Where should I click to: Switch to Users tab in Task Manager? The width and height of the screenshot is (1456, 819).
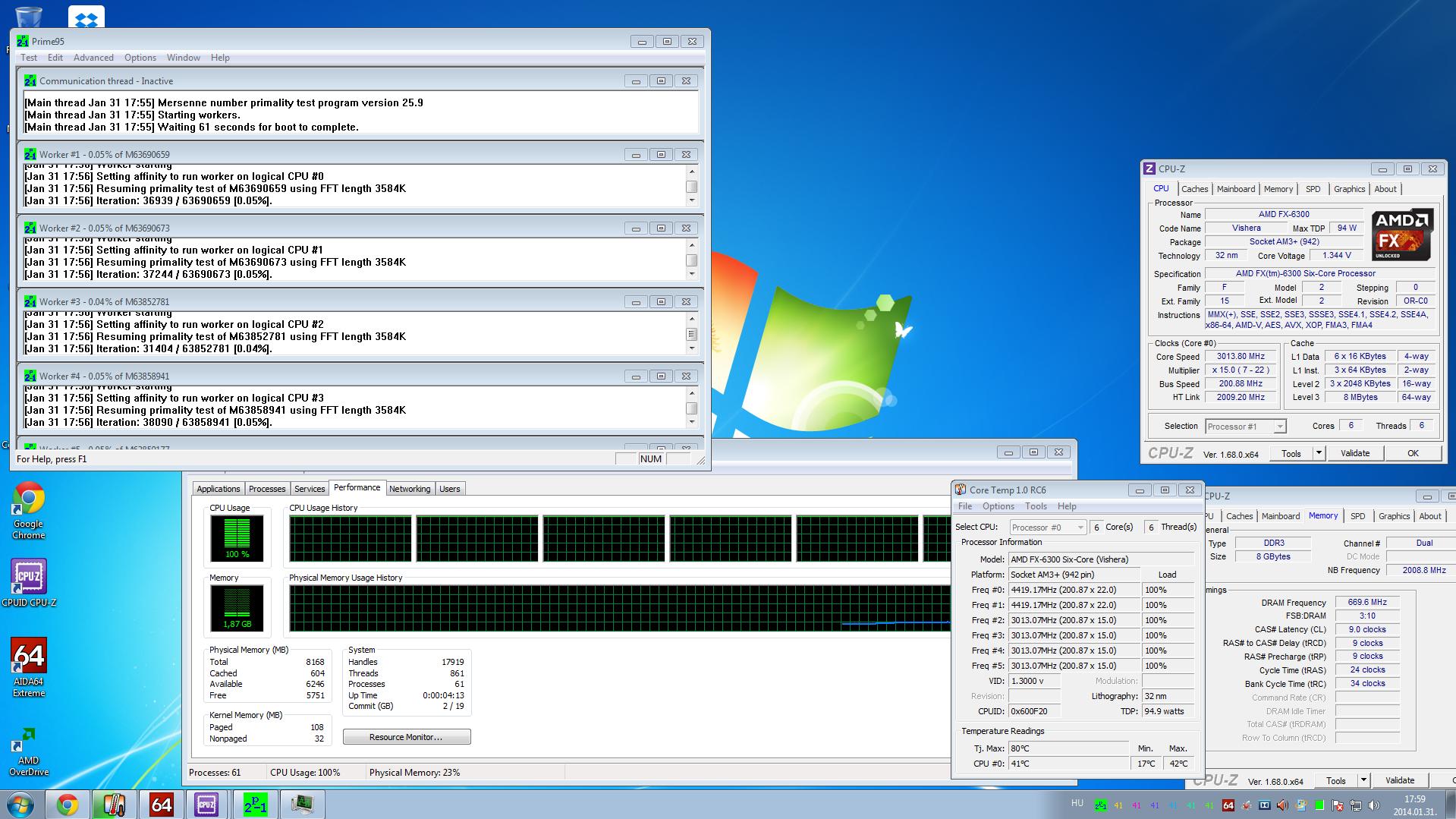[450, 489]
